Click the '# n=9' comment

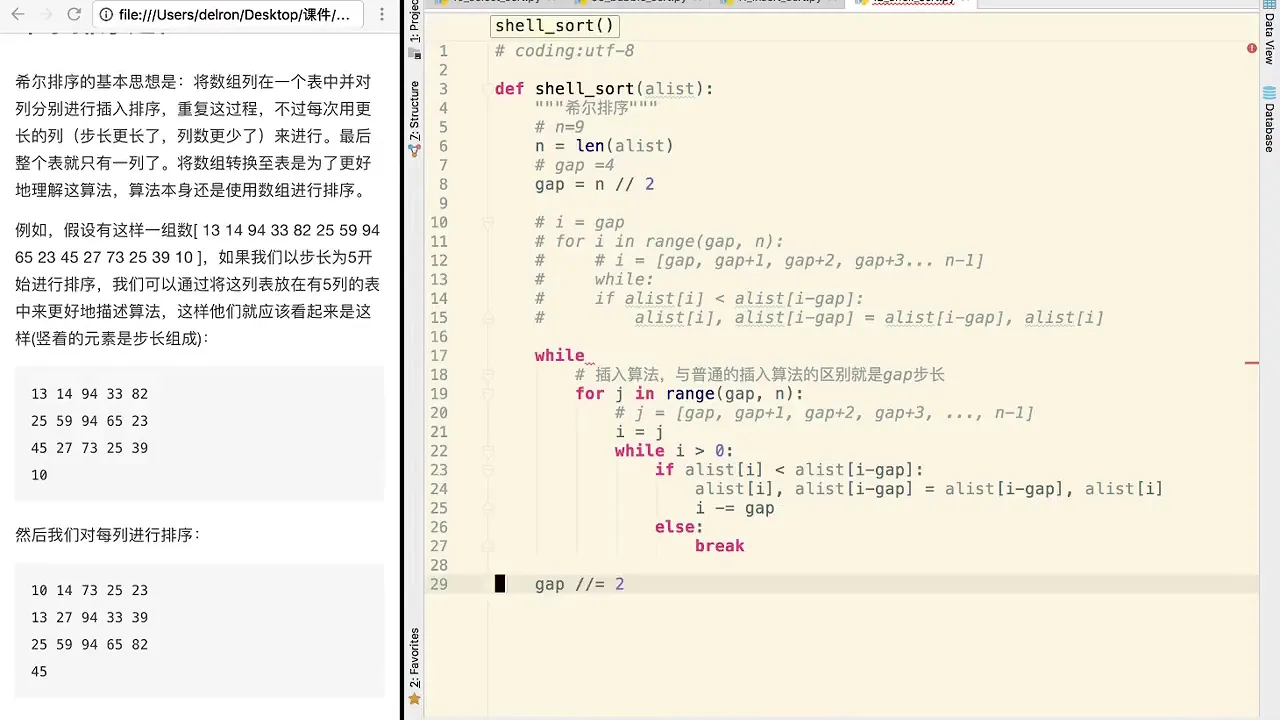(559, 127)
